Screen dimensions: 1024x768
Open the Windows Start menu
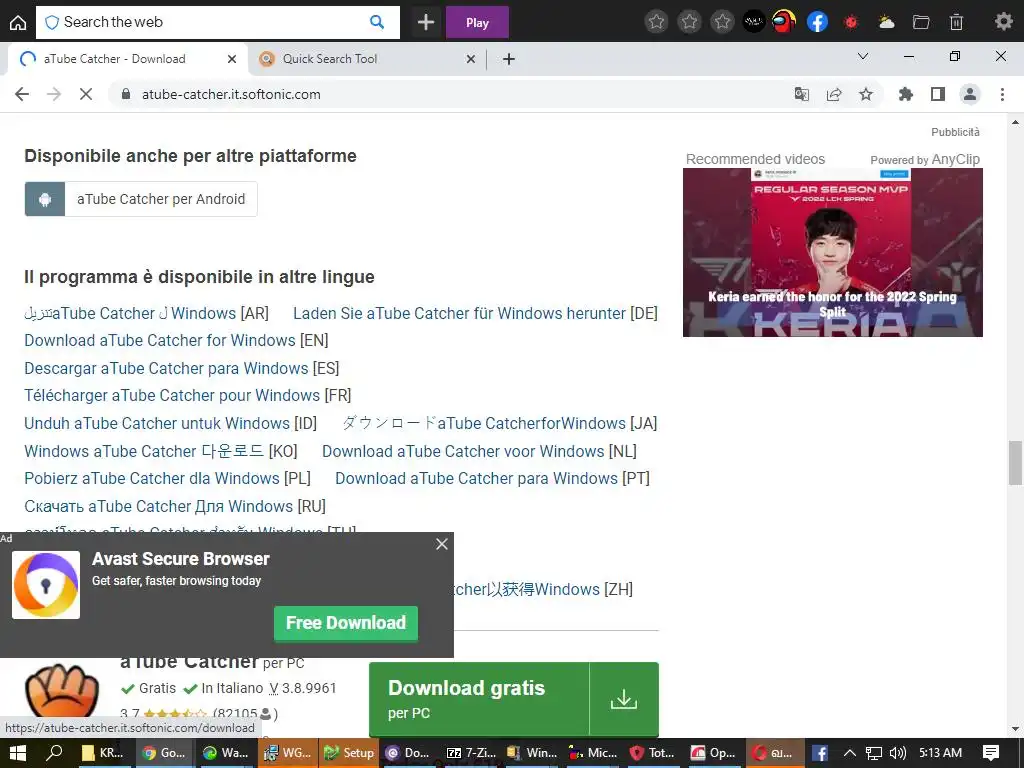click(x=18, y=752)
